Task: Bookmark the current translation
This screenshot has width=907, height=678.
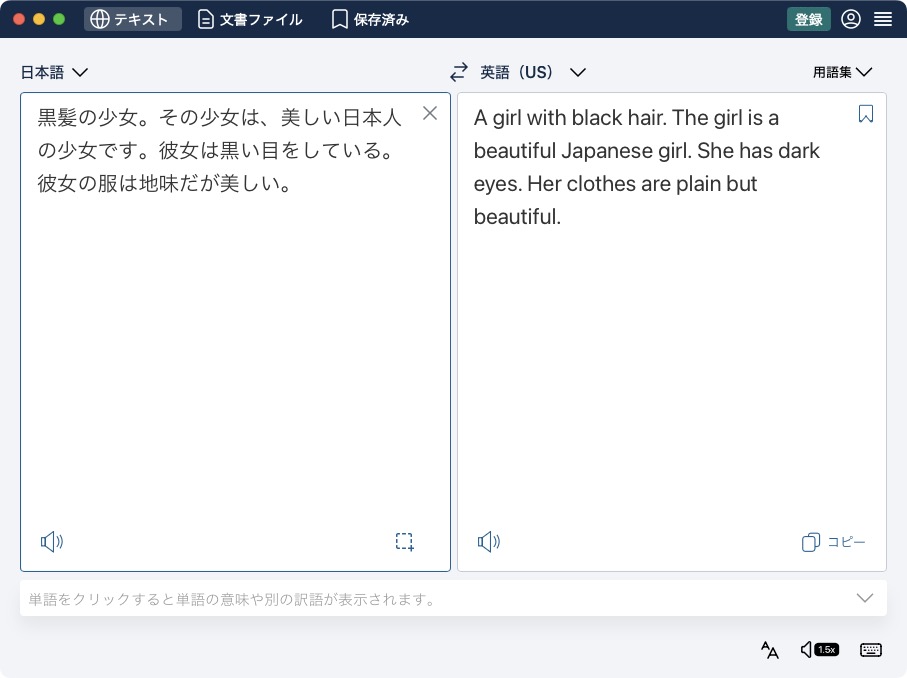Action: click(x=865, y=114)
